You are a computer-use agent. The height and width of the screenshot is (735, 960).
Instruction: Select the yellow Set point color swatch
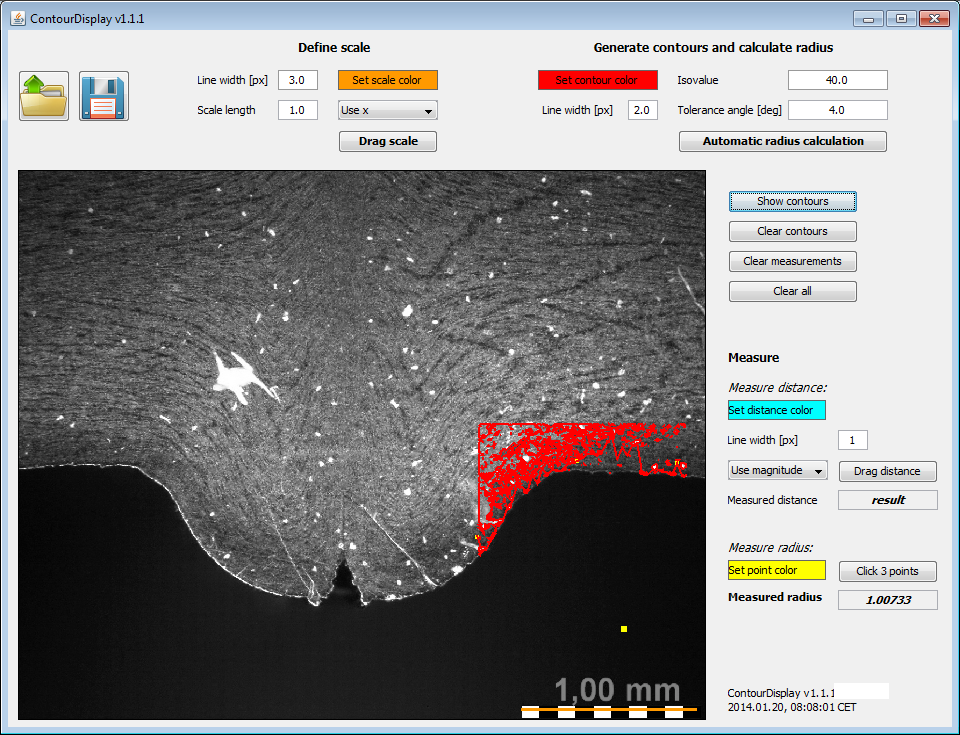click(777, 570)
